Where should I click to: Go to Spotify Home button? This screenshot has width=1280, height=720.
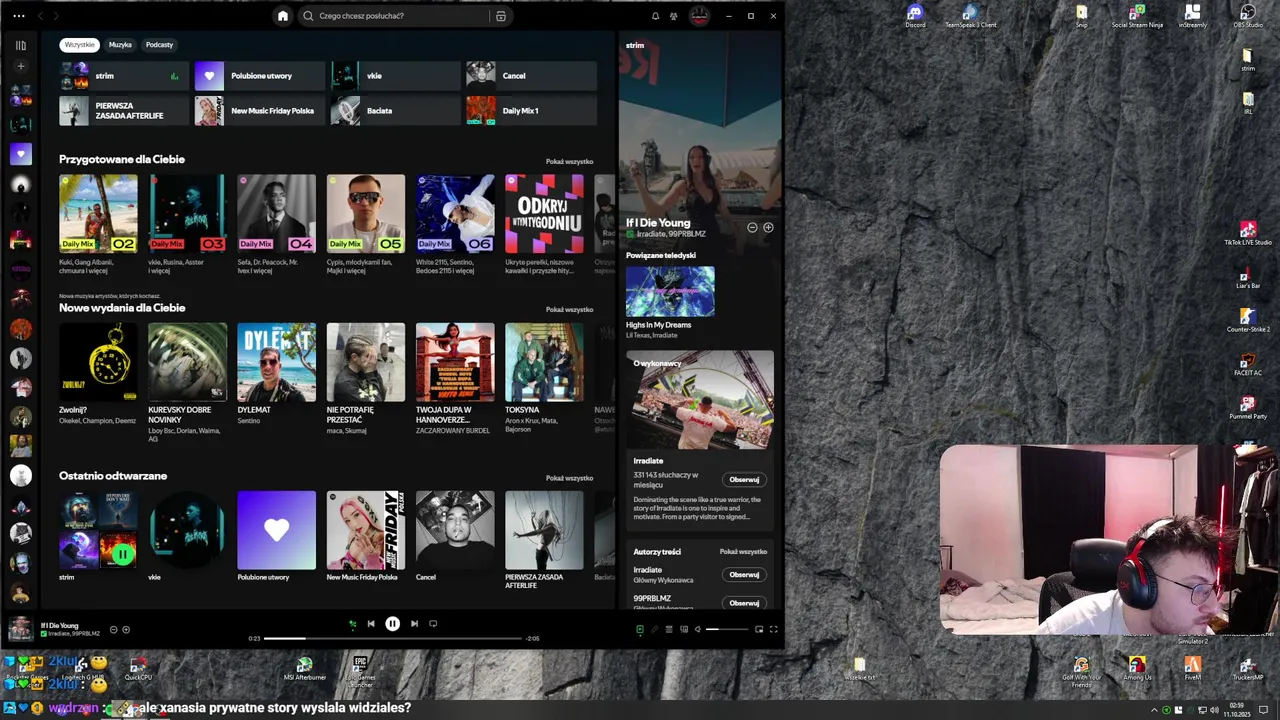tap(283, 16)
